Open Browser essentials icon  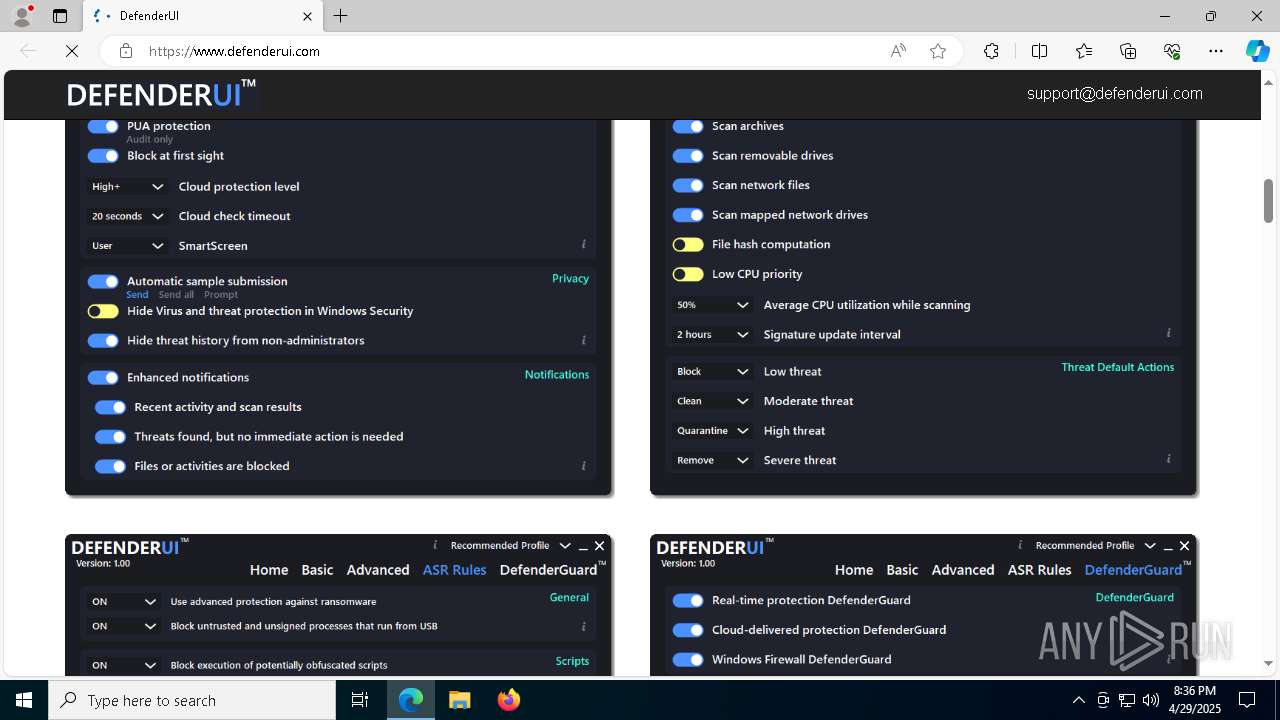[x=1172, y=51]
